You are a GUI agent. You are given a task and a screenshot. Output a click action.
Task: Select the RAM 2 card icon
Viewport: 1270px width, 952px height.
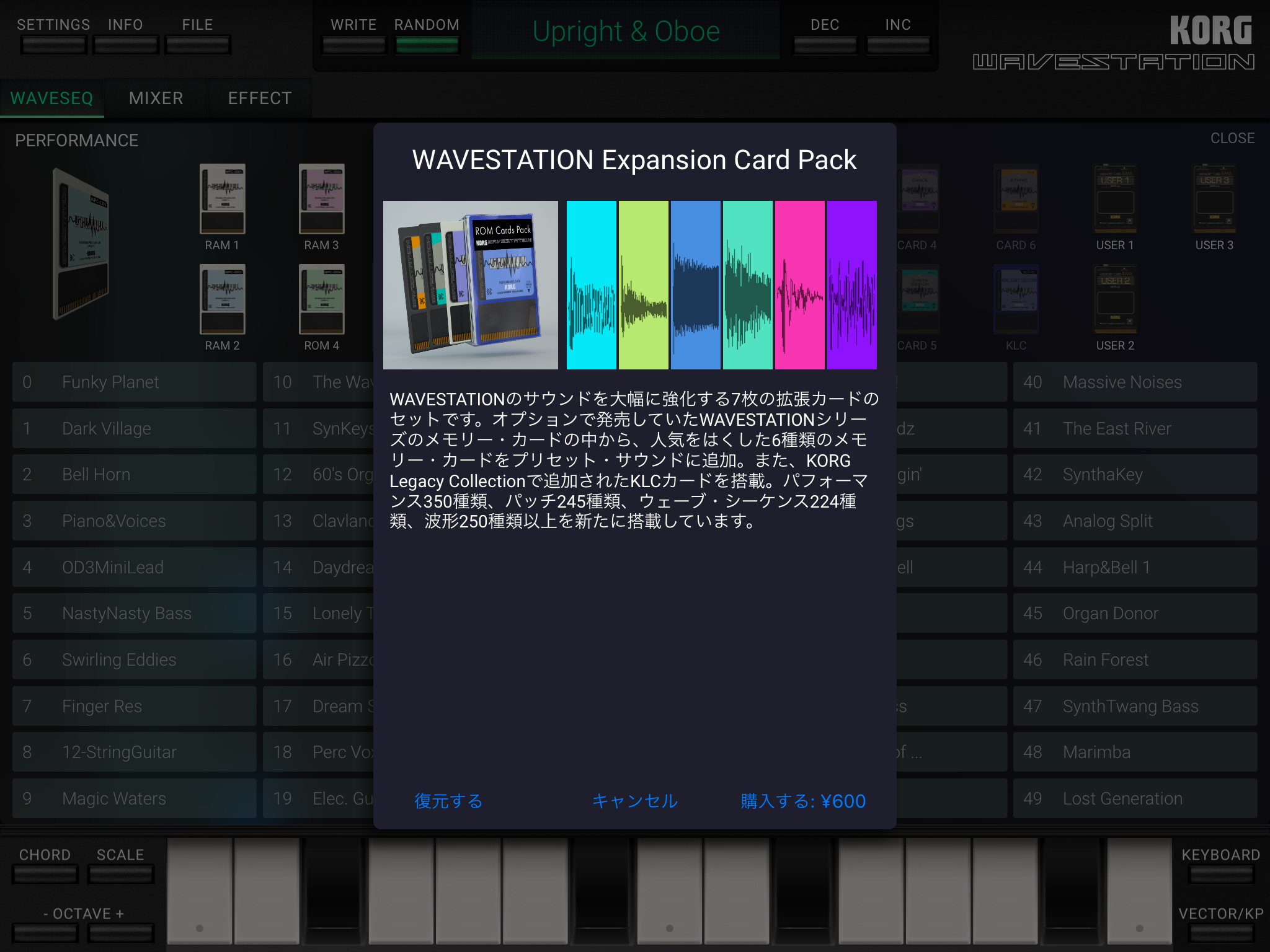[x=222, y=299]
